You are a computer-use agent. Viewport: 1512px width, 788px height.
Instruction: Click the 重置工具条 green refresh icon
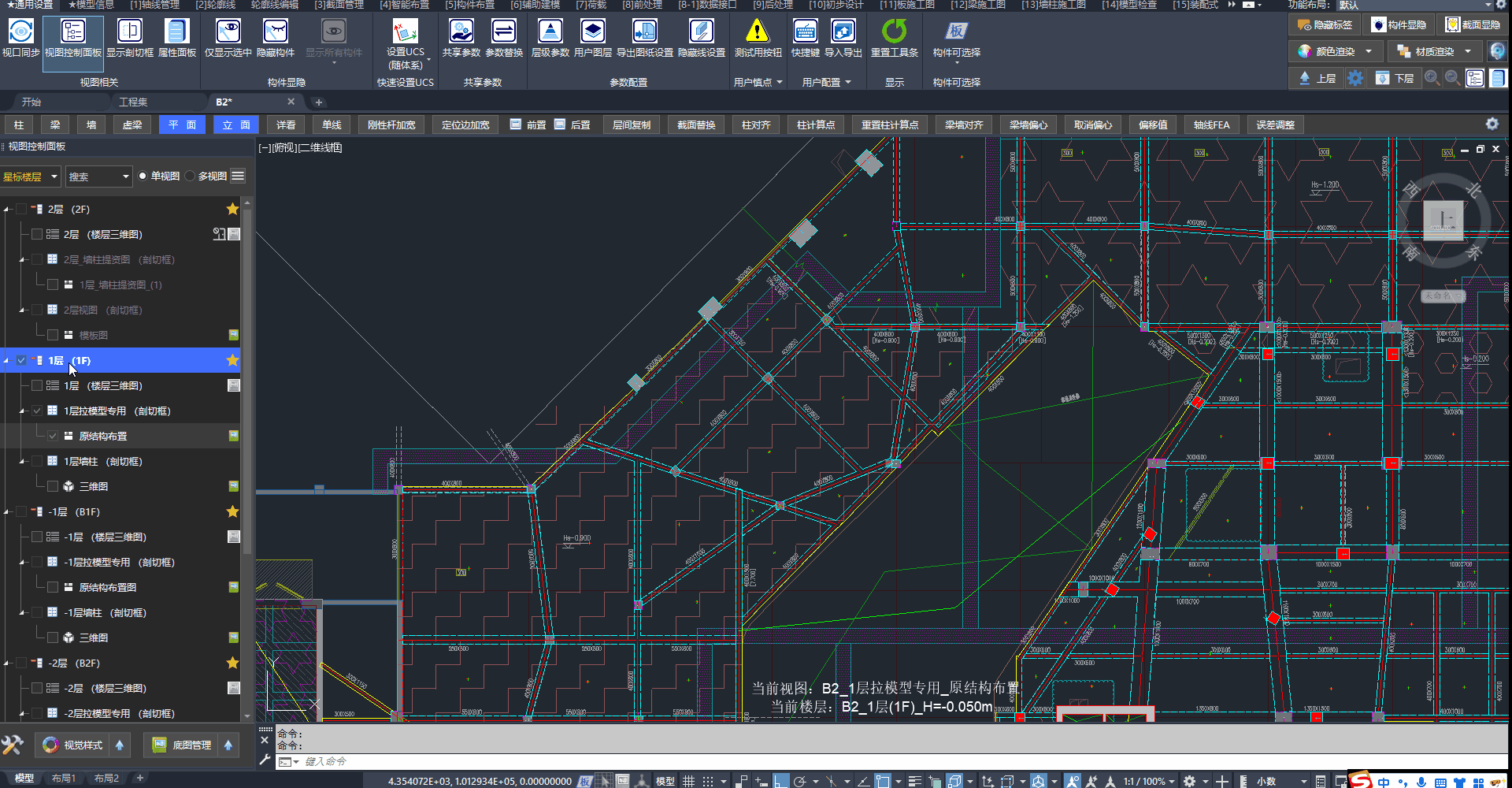tap(894, 32)
